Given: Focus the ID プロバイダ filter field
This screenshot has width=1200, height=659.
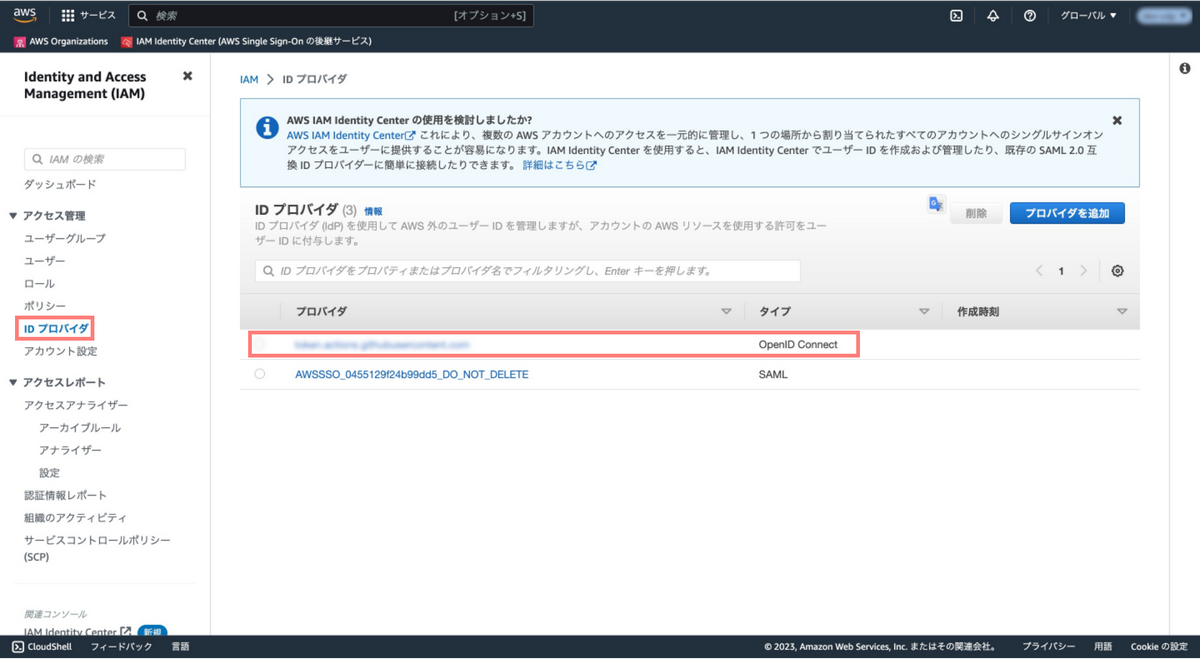Looking at the screenshot, I should click(x=528, y=271).
